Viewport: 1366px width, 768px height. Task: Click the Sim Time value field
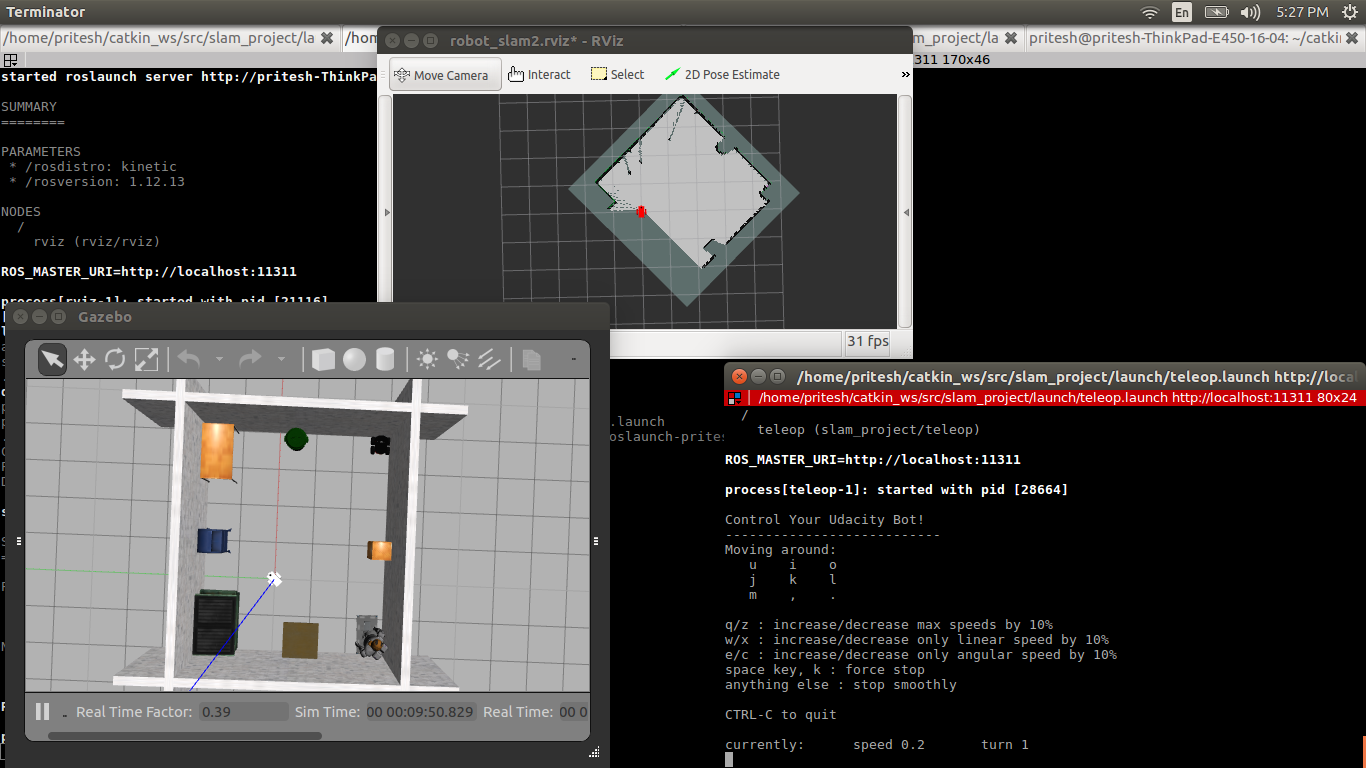[x=420, y=712]
